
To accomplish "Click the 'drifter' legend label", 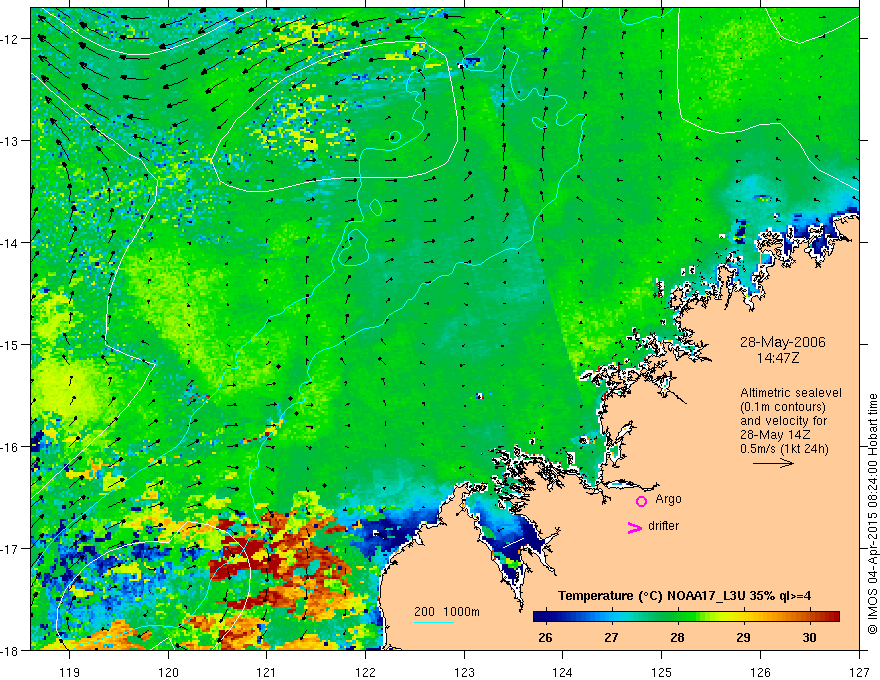I will pyautogui.click(x=663, y=526).
